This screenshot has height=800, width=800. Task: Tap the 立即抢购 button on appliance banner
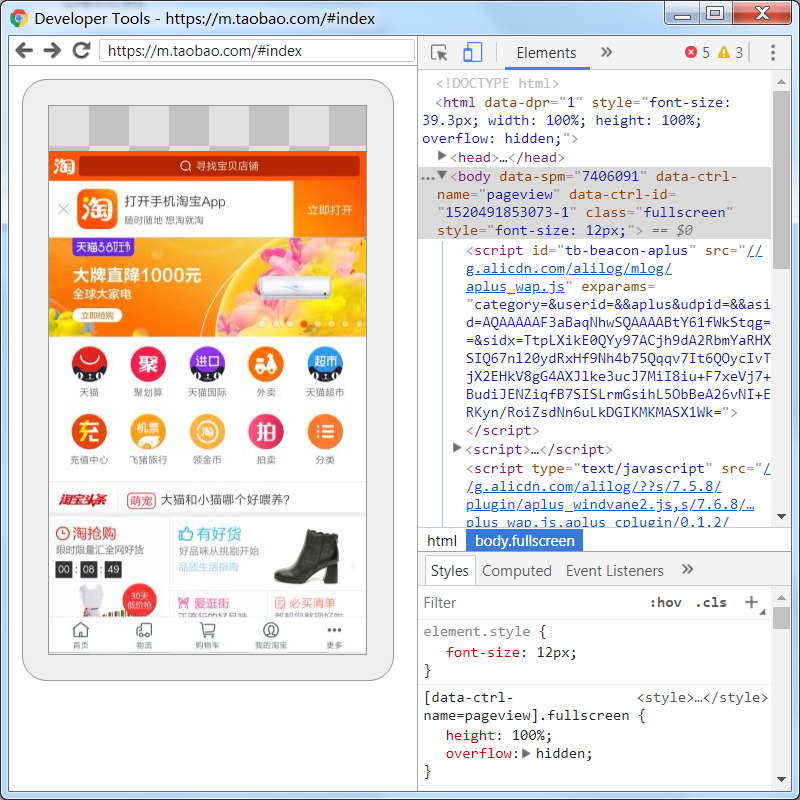[x=97, y=315]
